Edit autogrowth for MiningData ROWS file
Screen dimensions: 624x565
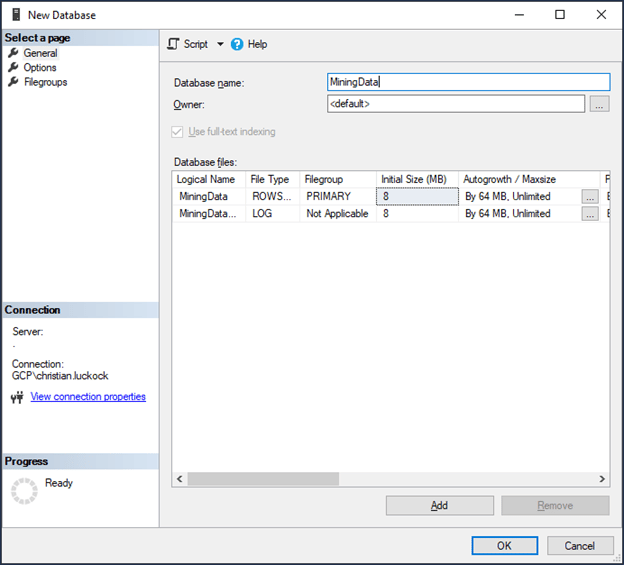pos(590,196)
